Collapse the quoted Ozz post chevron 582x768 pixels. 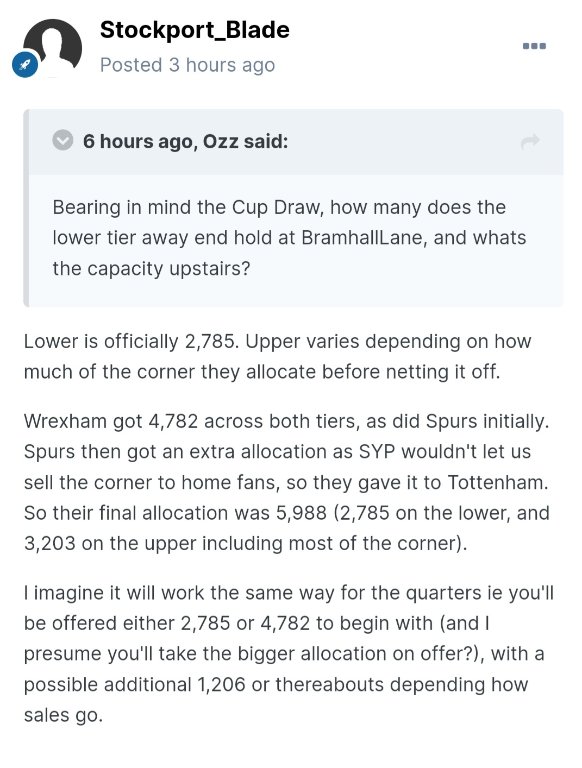62,141
